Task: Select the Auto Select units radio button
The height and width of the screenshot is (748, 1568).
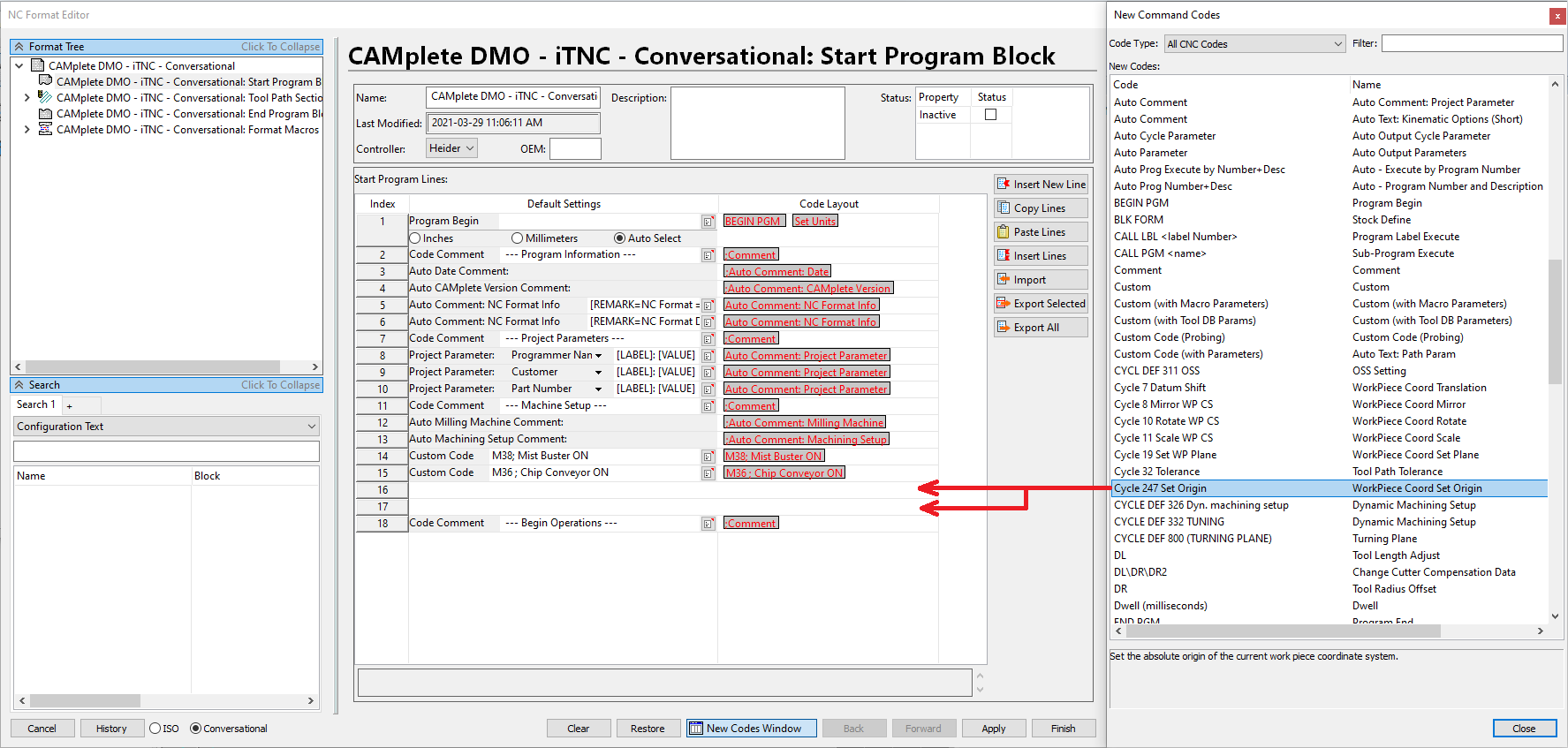Action: click(620, 238)
